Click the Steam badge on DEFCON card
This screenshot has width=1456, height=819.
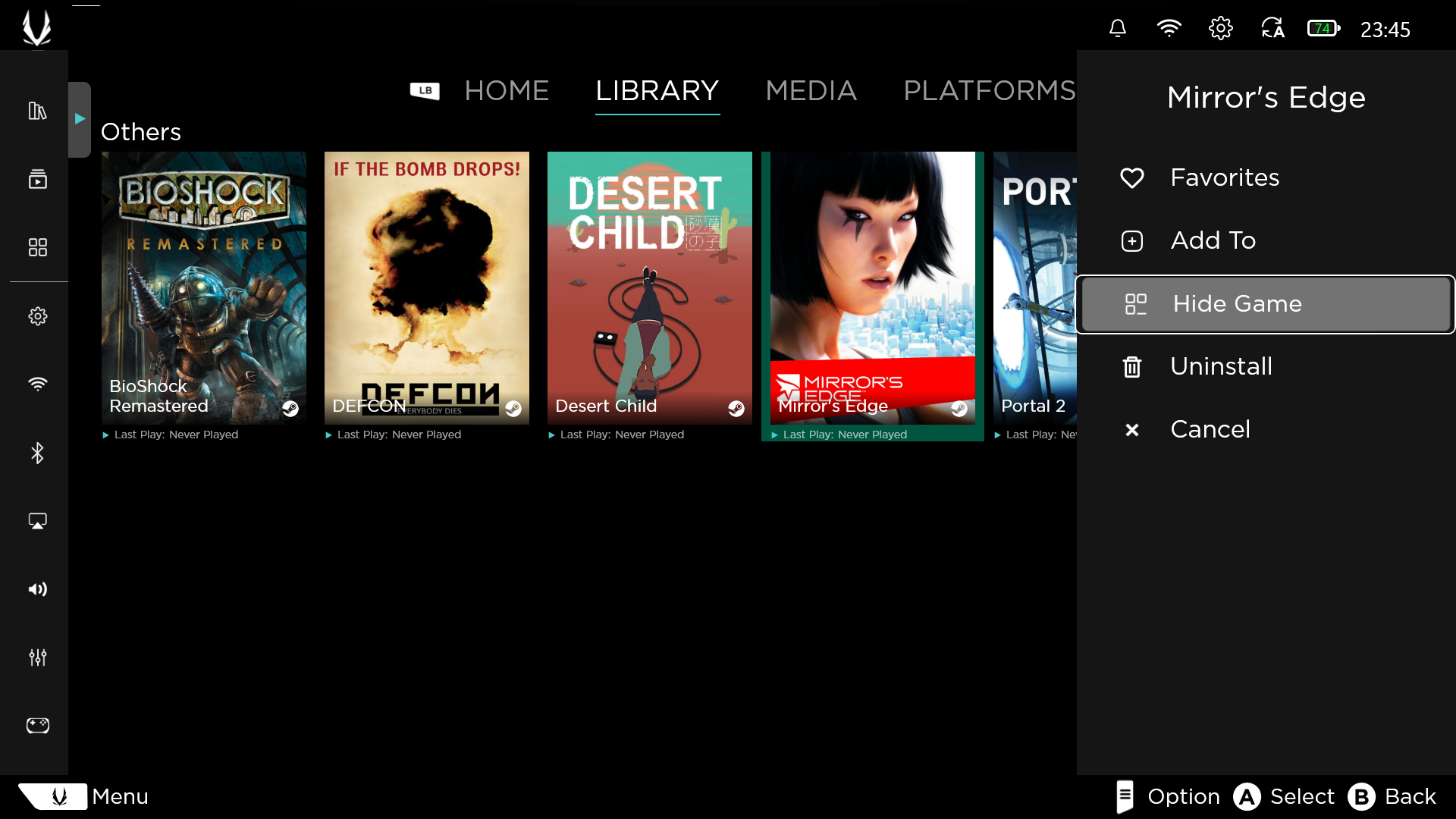coord(513,409)
